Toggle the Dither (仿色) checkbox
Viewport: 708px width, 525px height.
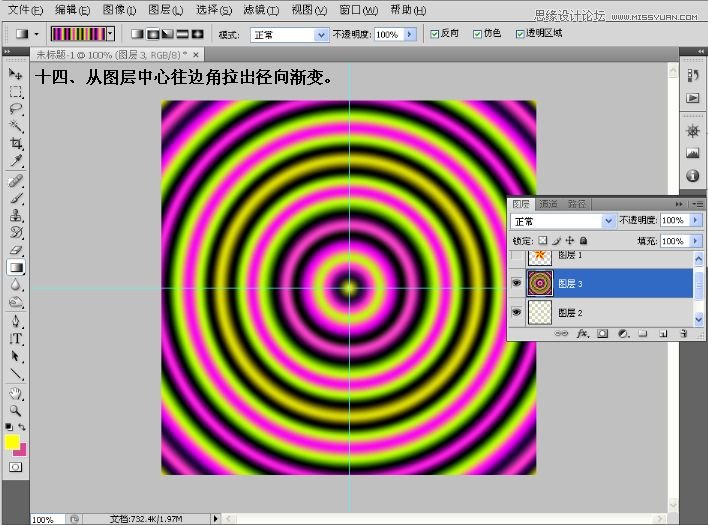pyautogui.click(x=477, y=34)
